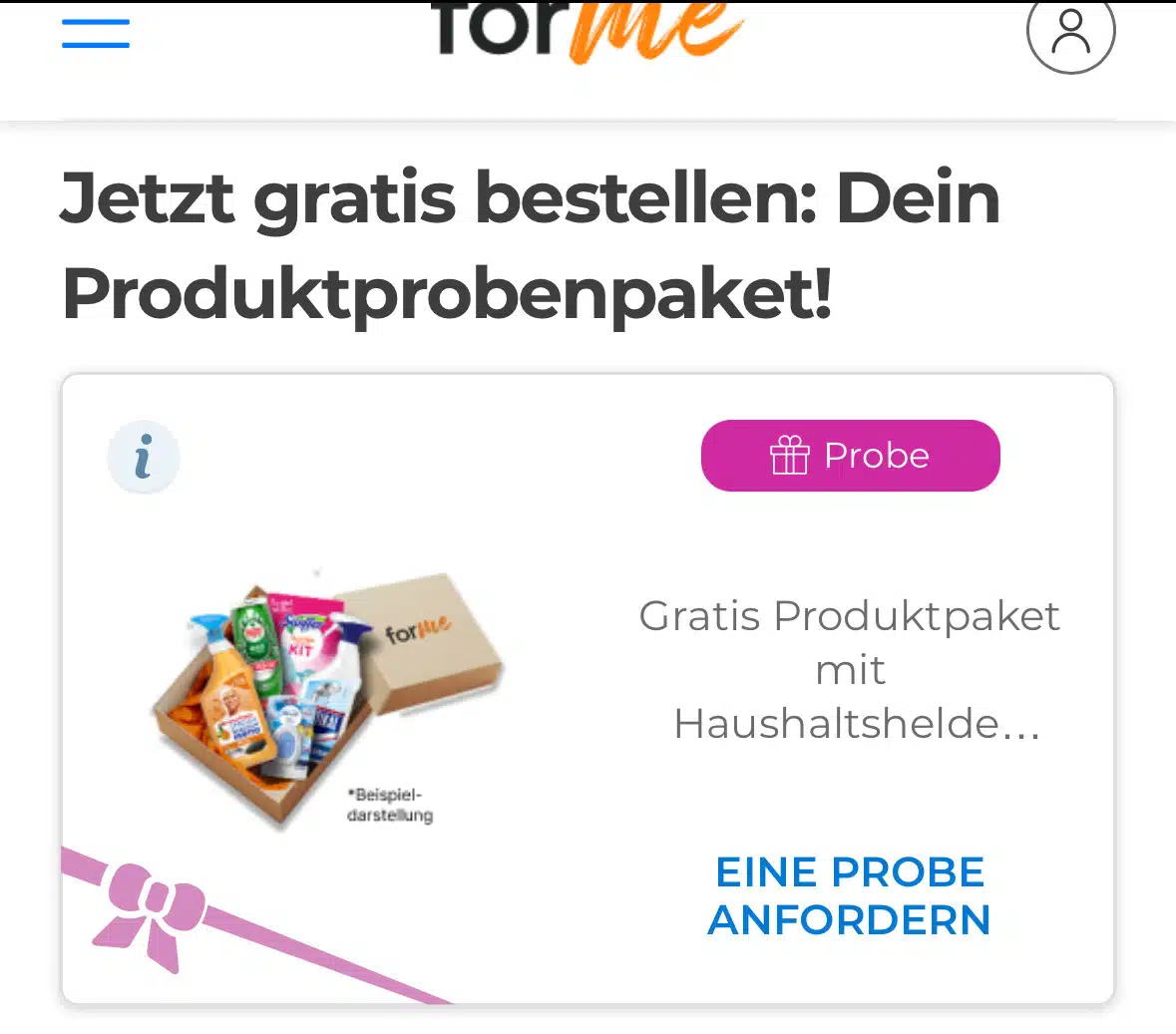Click the pink ribbon bow decoration
Image resolution: width=1176 pixels, height=1034 pixels.
149,914
